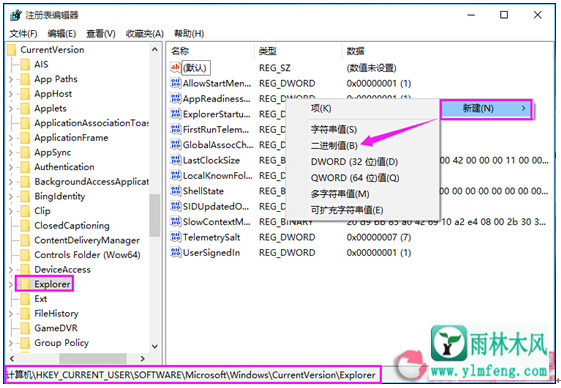
Task: Select the Controls Folder (Wow64) key
Action: pos(87,255)
